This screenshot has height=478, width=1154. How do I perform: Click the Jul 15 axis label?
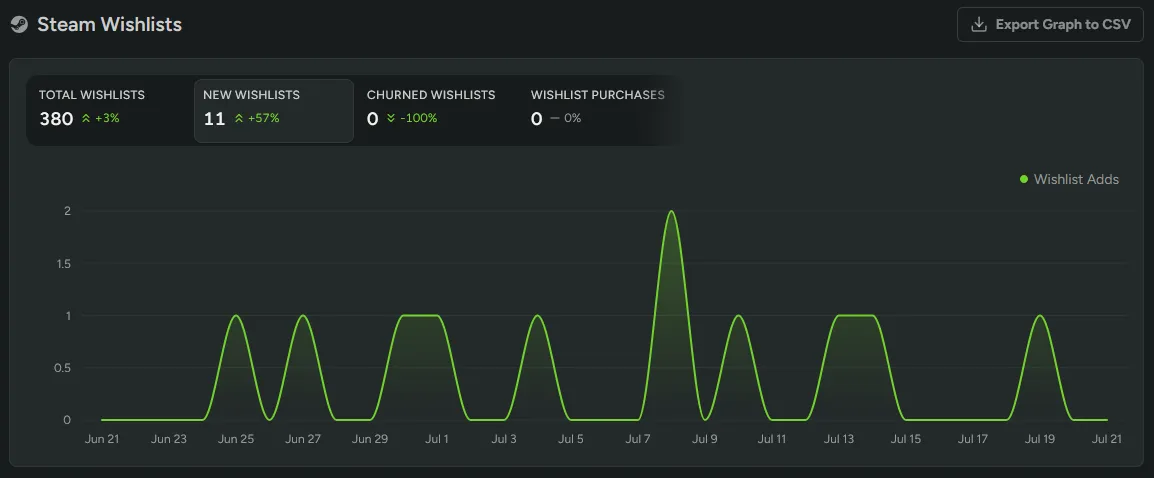(x=905, y=439)
